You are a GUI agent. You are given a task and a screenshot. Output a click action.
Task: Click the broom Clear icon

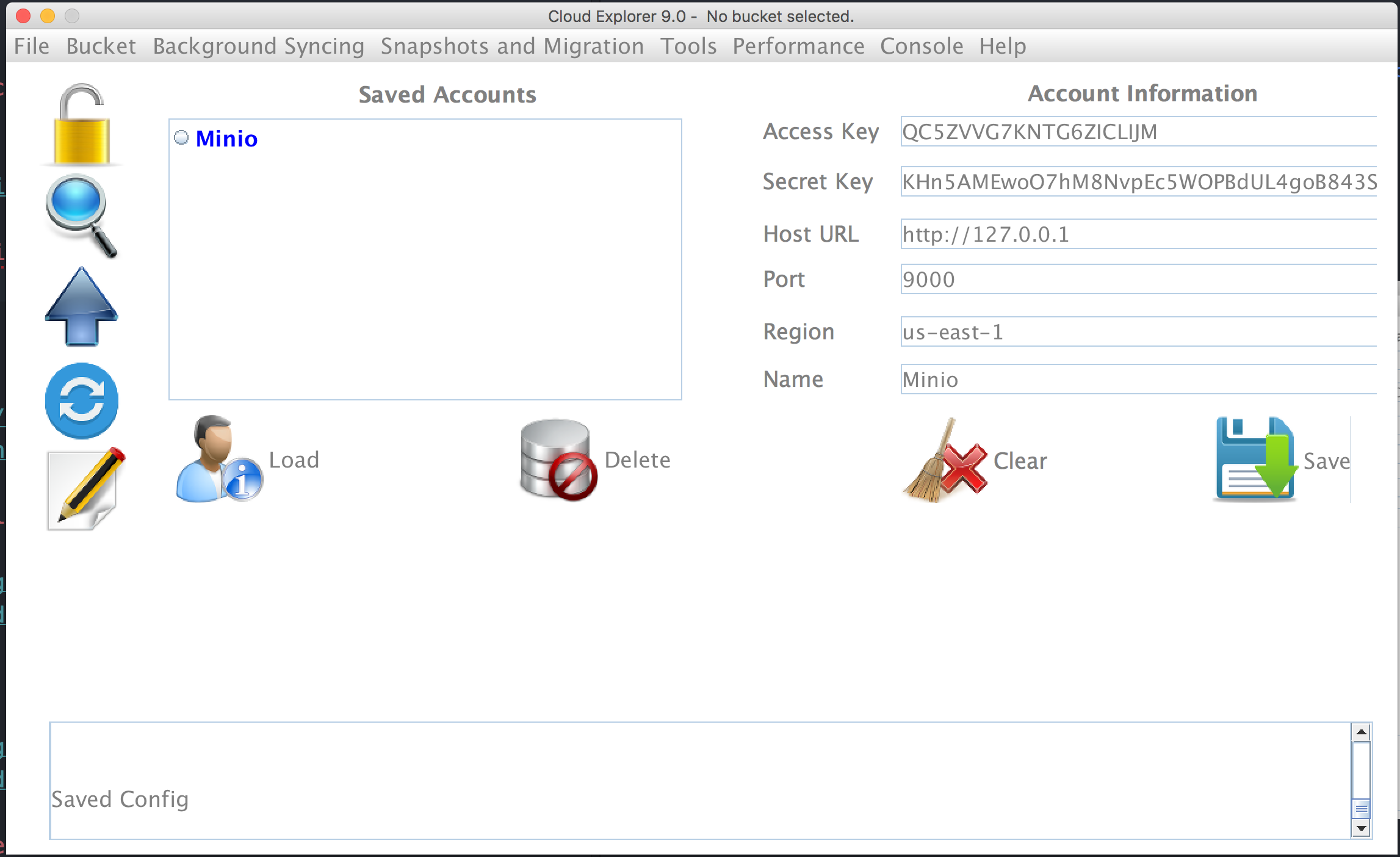pos(945,461)
